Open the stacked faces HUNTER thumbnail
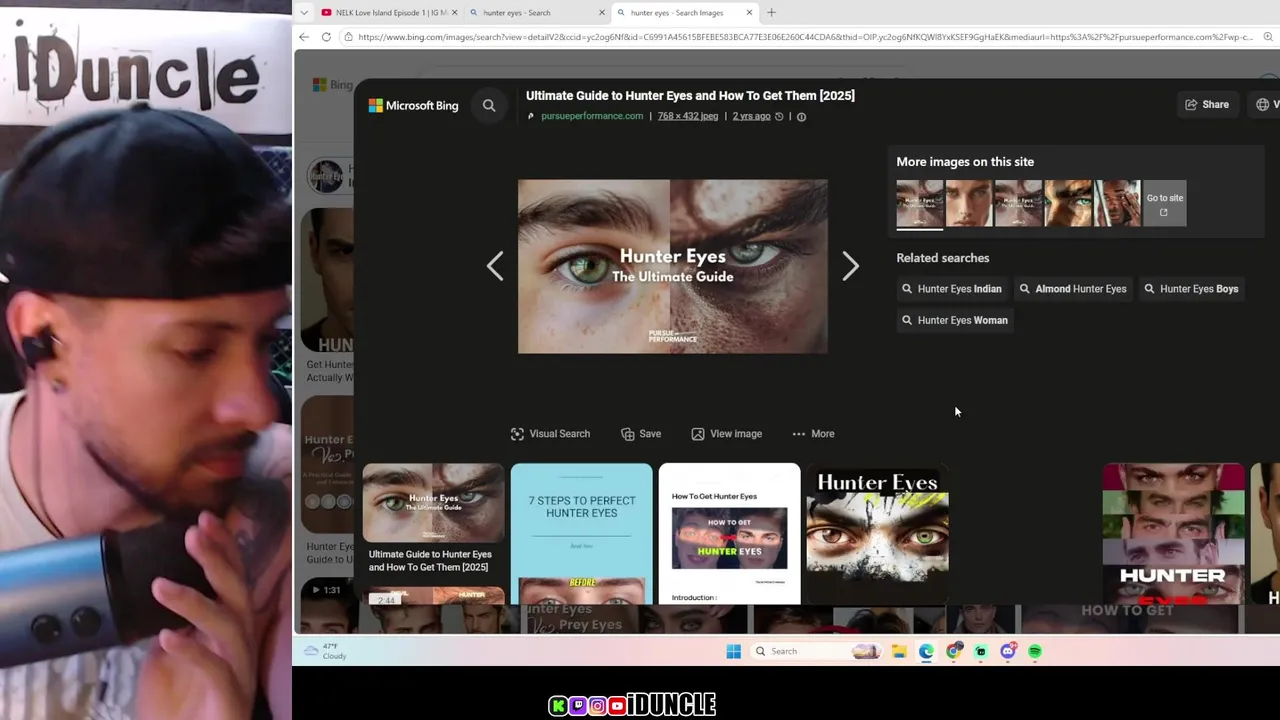Screen dimensions: 1280x720 1173,534
